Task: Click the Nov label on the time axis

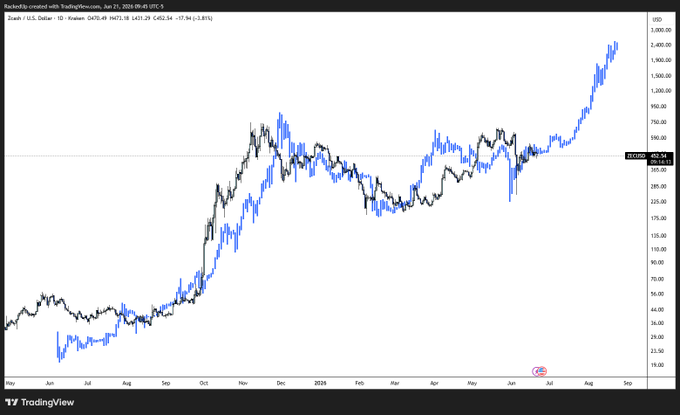Action: (243, 383)
